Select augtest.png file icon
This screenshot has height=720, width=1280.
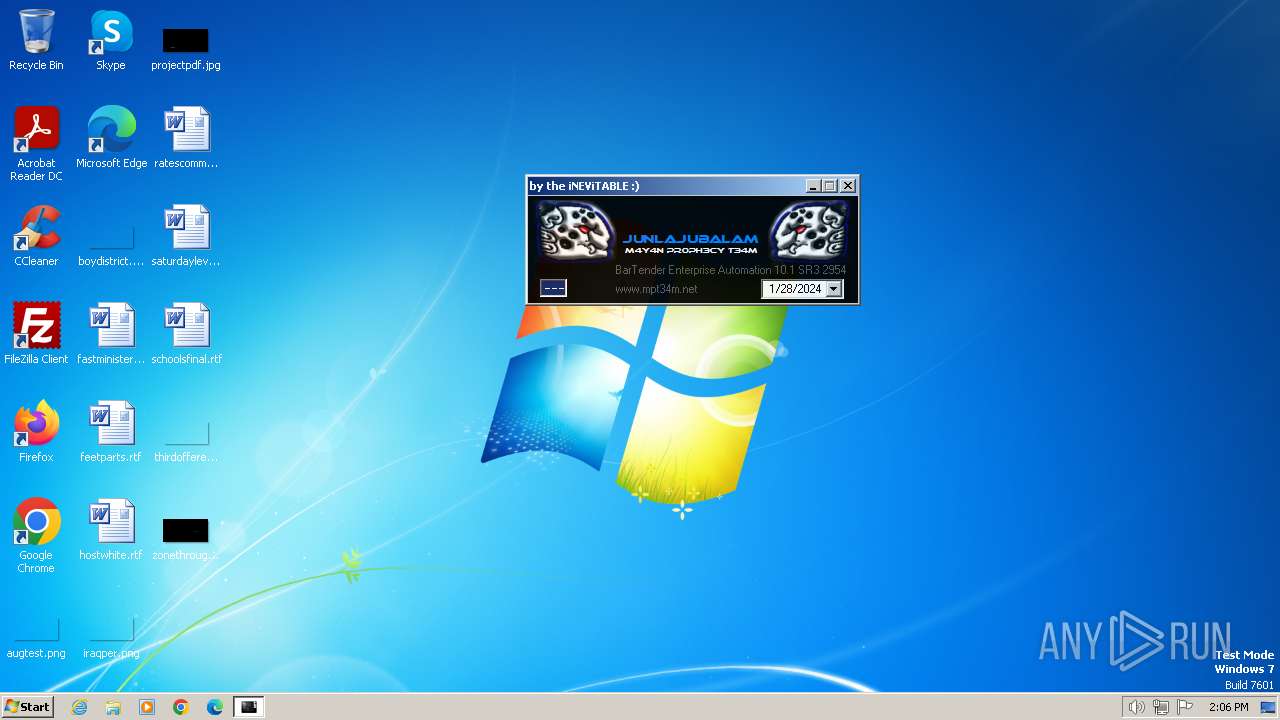click(36, 638)
